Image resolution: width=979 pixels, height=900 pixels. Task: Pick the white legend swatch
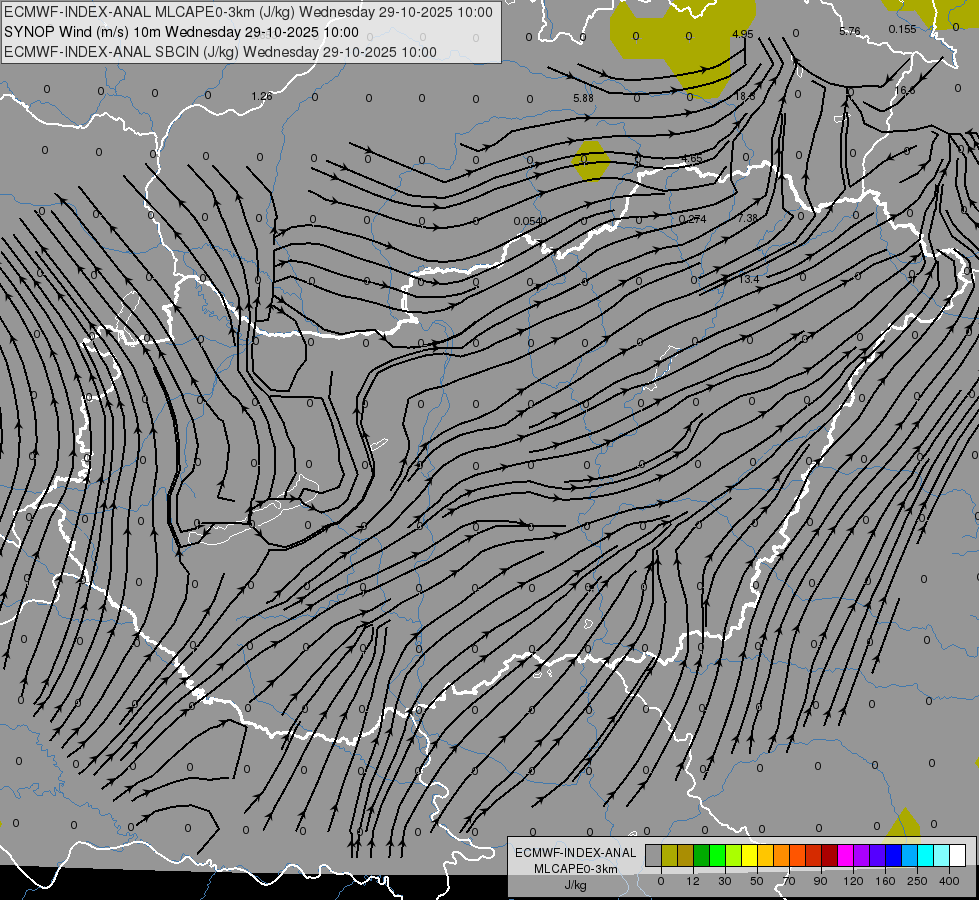coord(958,855)
